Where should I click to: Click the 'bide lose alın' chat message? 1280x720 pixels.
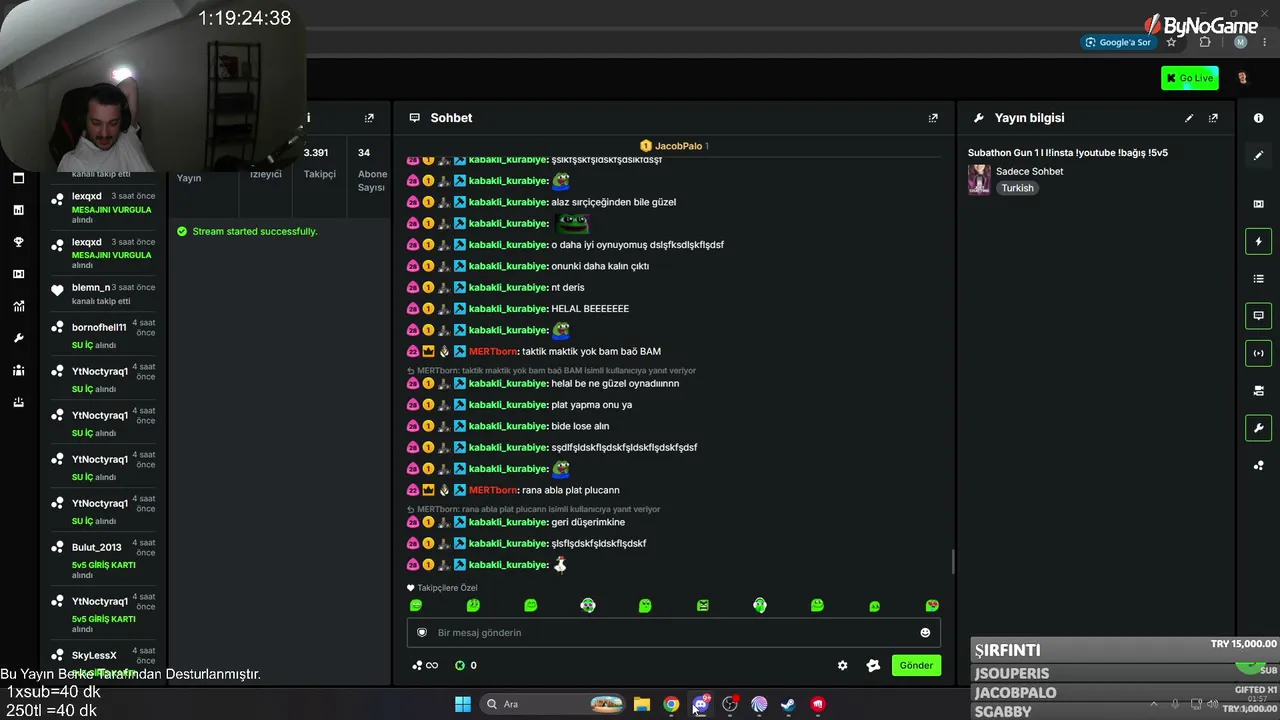[580, 426]
